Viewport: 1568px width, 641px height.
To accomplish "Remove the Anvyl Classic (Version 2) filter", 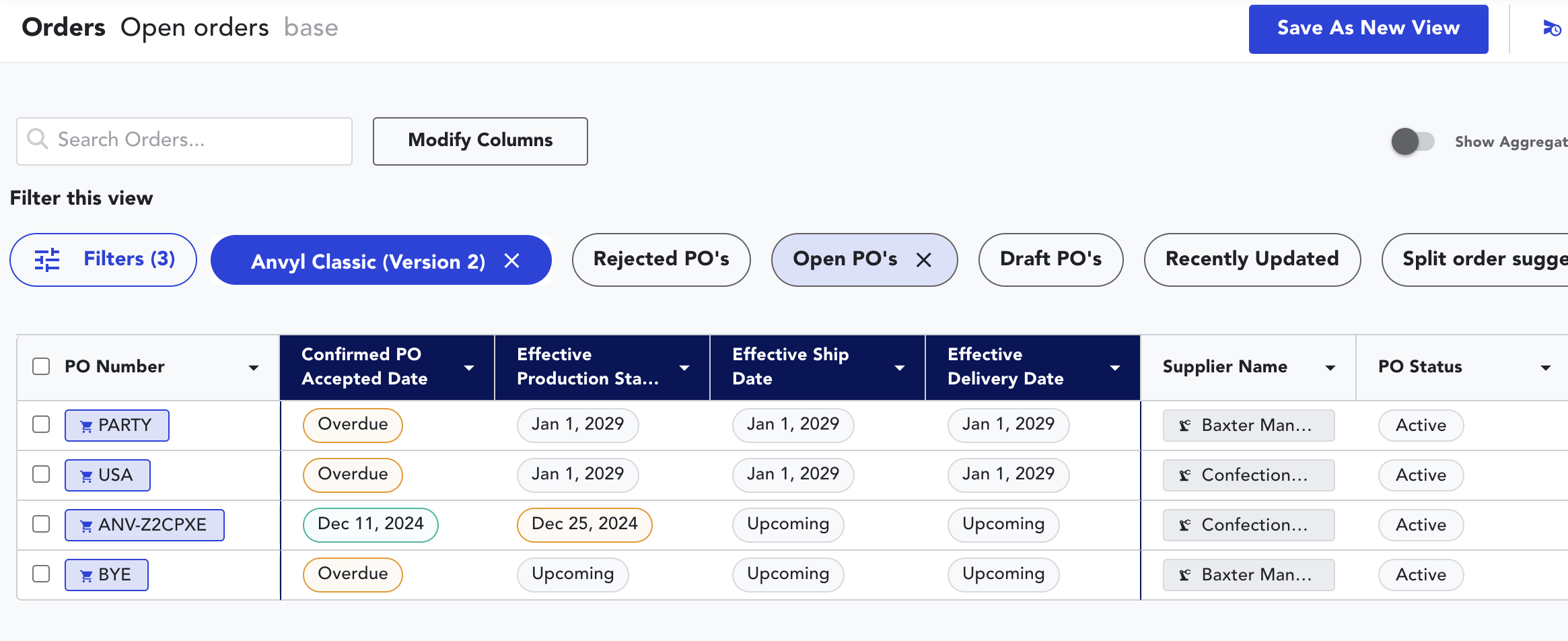I will point(512,261).
